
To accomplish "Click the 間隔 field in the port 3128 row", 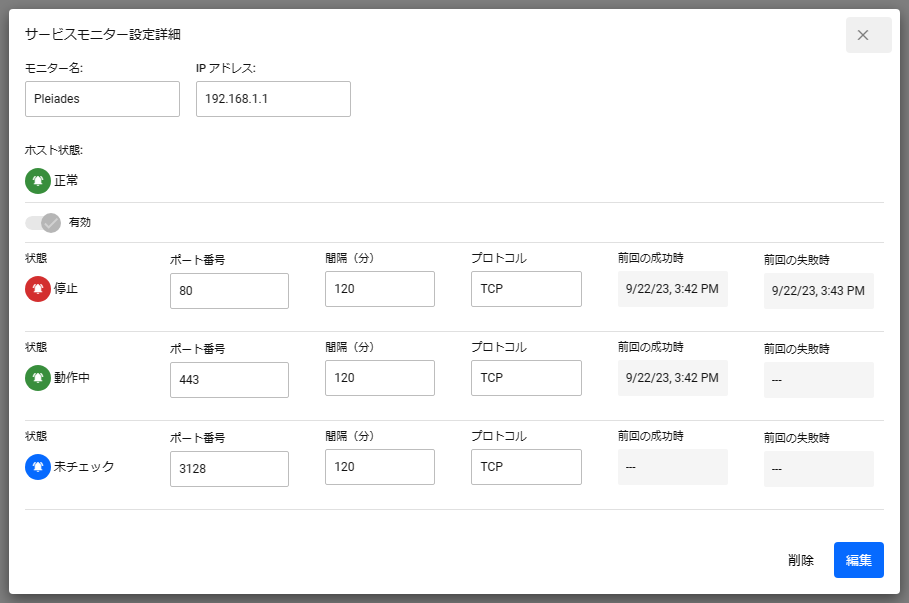I will pyautogui.click(x=380, y=466).
